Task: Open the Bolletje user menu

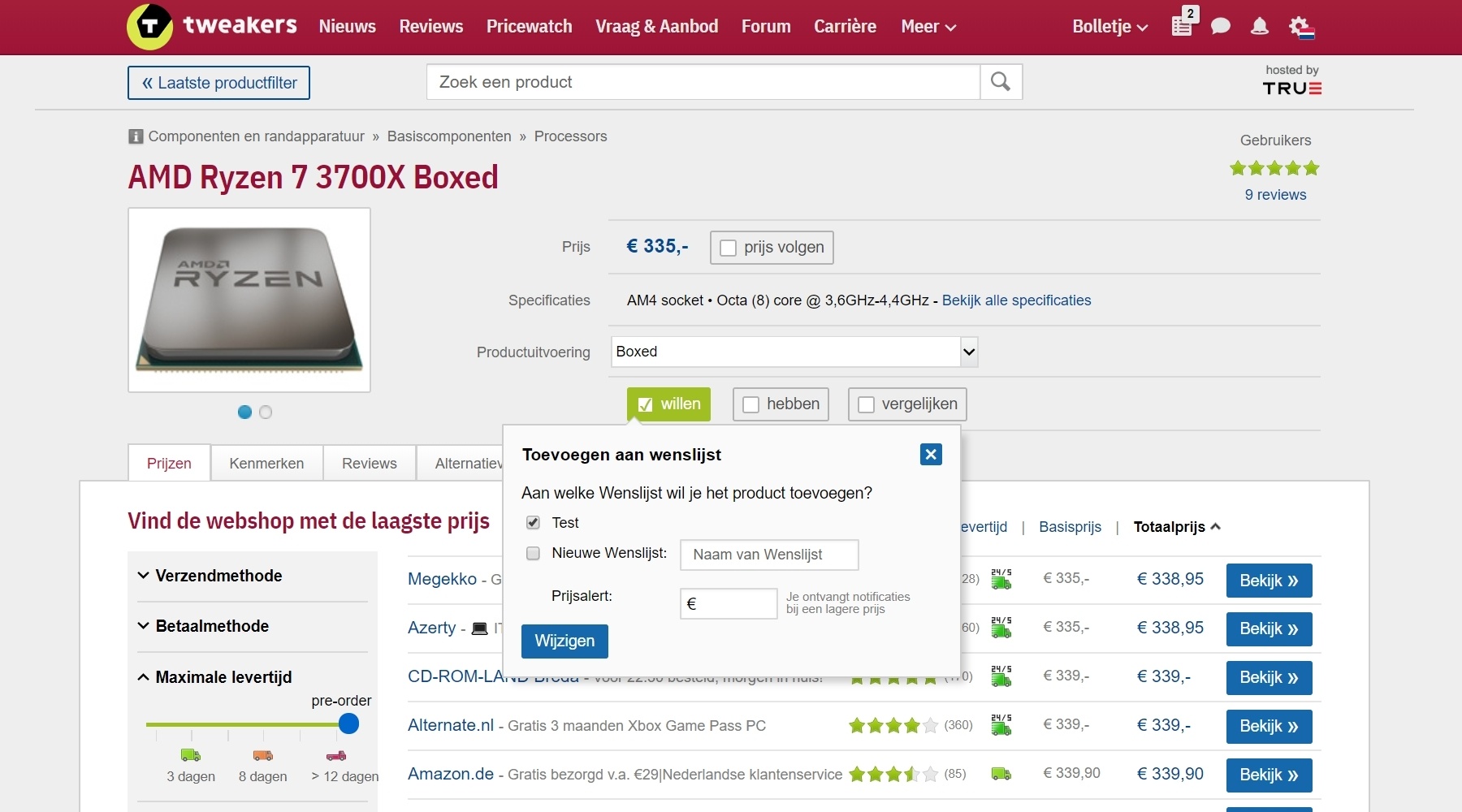Action: pyautogui.click(x=1110, y=27)
